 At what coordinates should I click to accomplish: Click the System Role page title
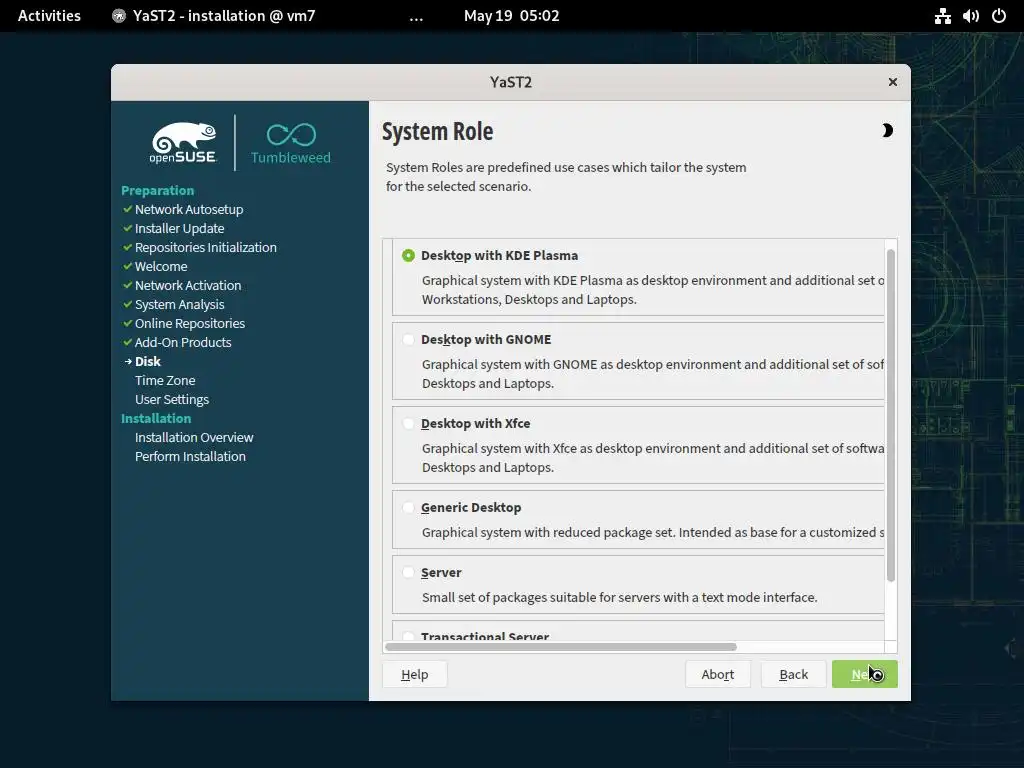[438, 131]
